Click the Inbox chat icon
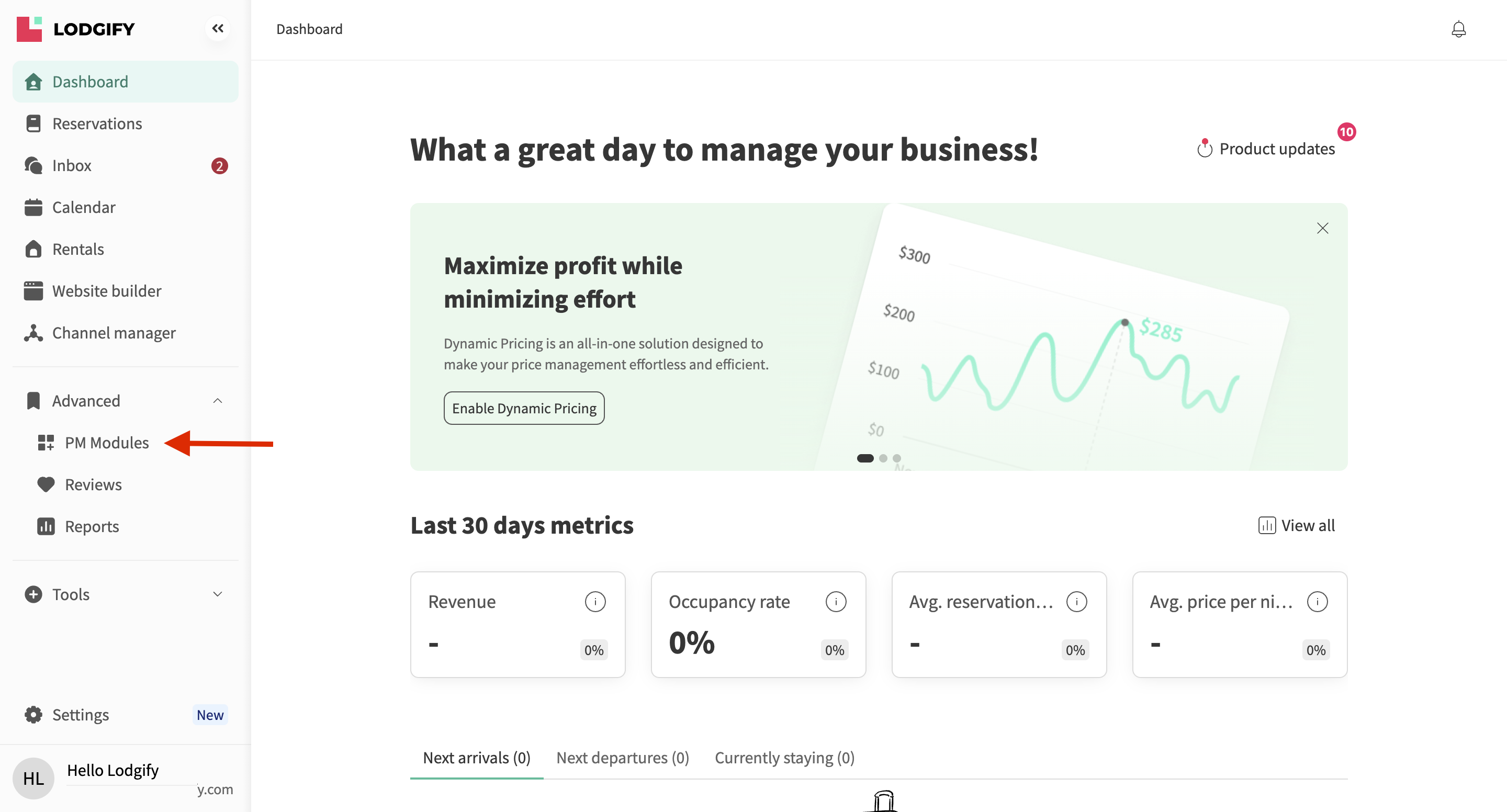Viewport: 1507px width, 812px height. pyautogui.click(x=33, y=165)
